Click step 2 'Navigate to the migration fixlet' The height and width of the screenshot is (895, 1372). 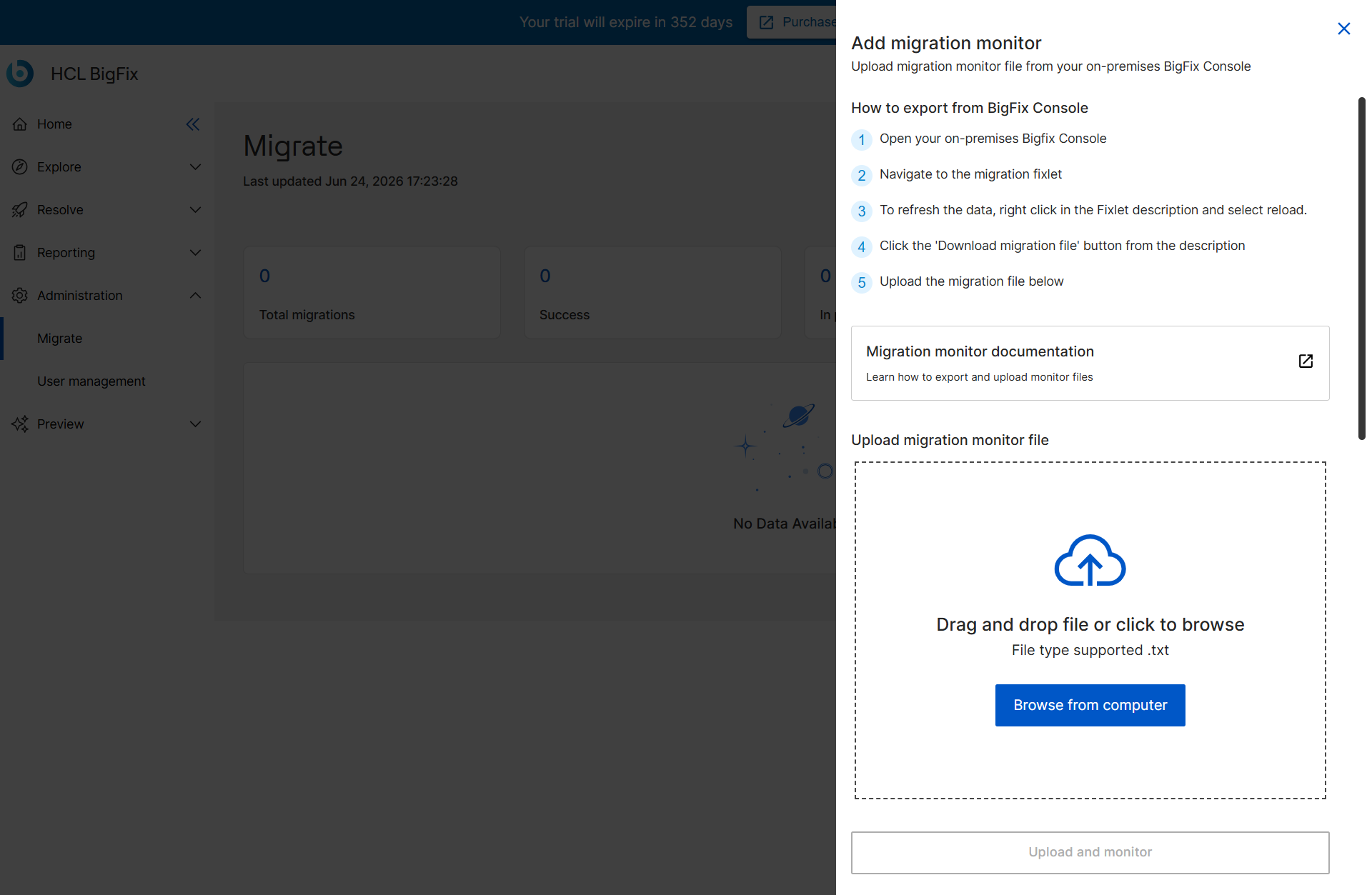tap(970, 174)
